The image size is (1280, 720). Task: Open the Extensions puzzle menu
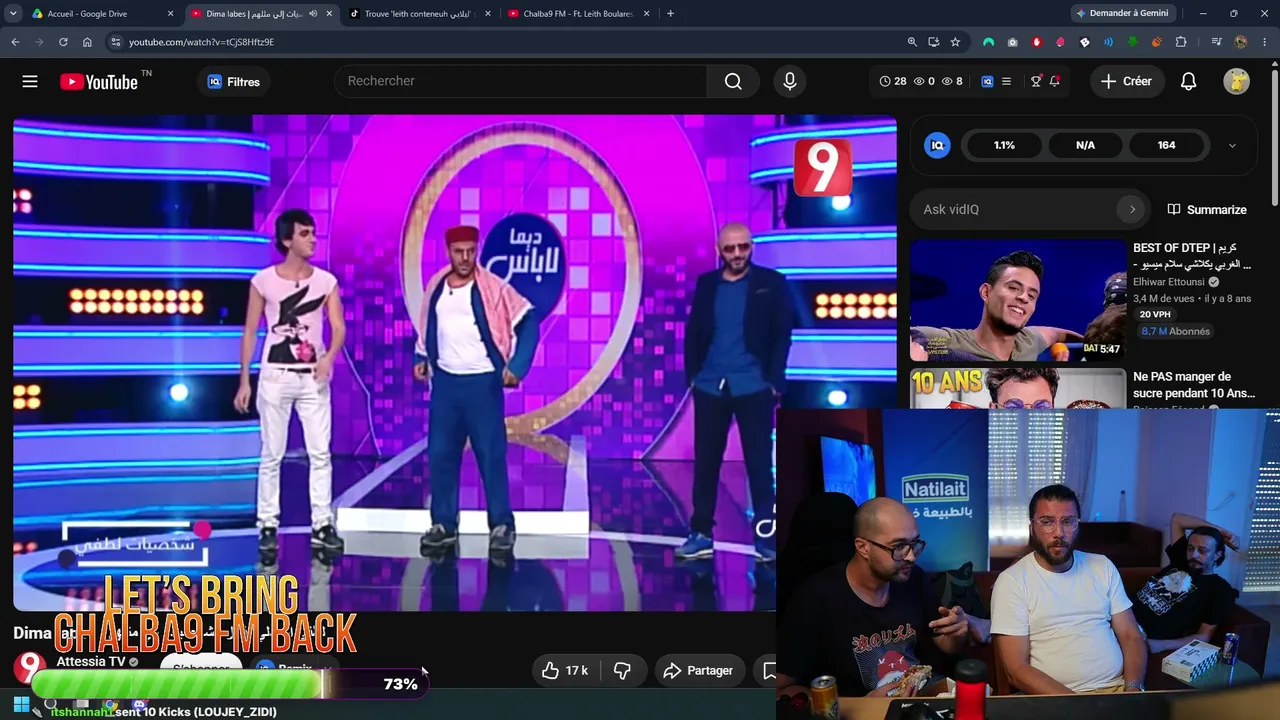tap(1181, 42)
